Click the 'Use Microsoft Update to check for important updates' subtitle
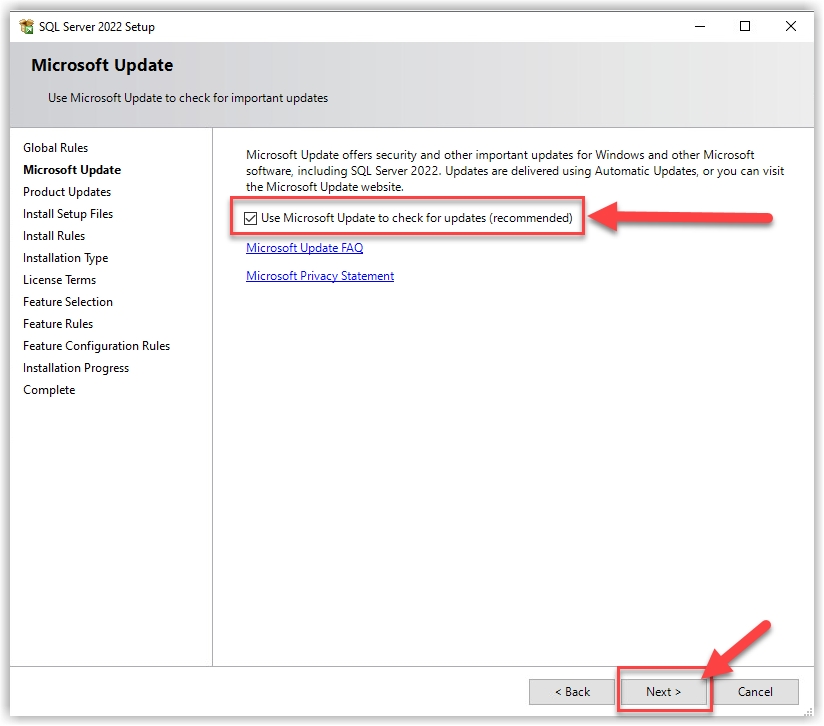The width and height of the screenshot is (824, 726). point(188,98)
